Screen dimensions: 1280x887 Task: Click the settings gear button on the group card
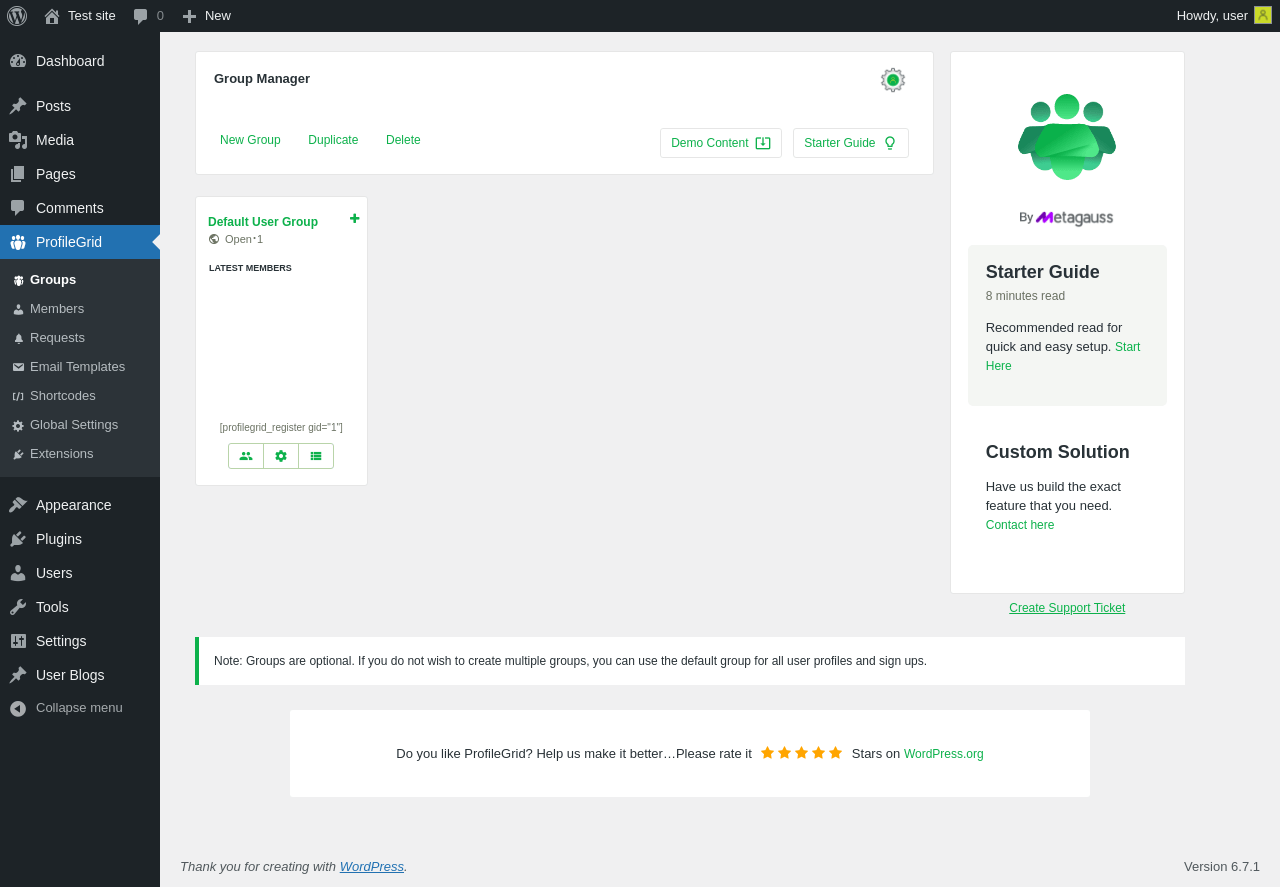(x=281, y=456)
